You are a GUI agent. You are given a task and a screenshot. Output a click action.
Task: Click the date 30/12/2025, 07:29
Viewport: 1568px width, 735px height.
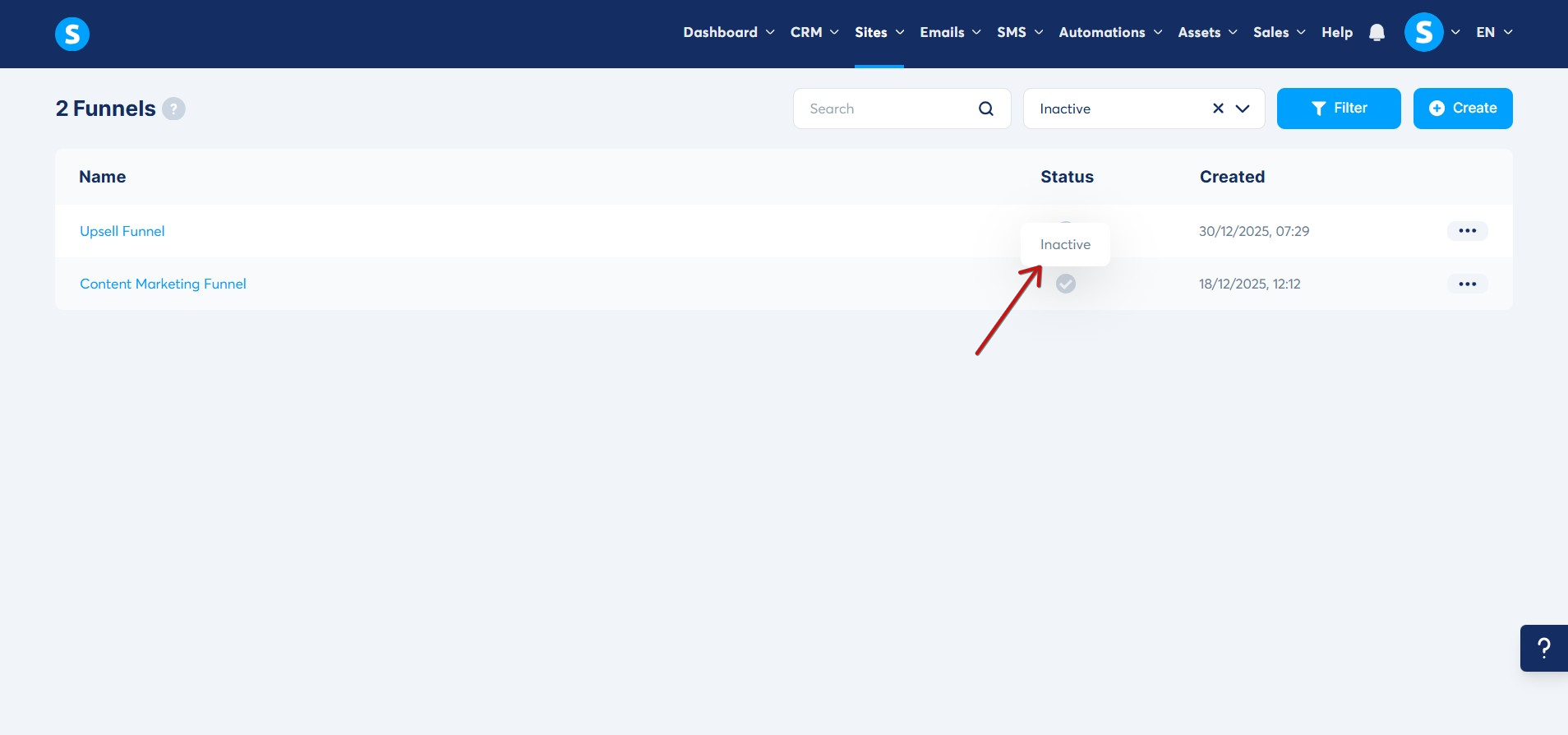[x=1254, y=231]
